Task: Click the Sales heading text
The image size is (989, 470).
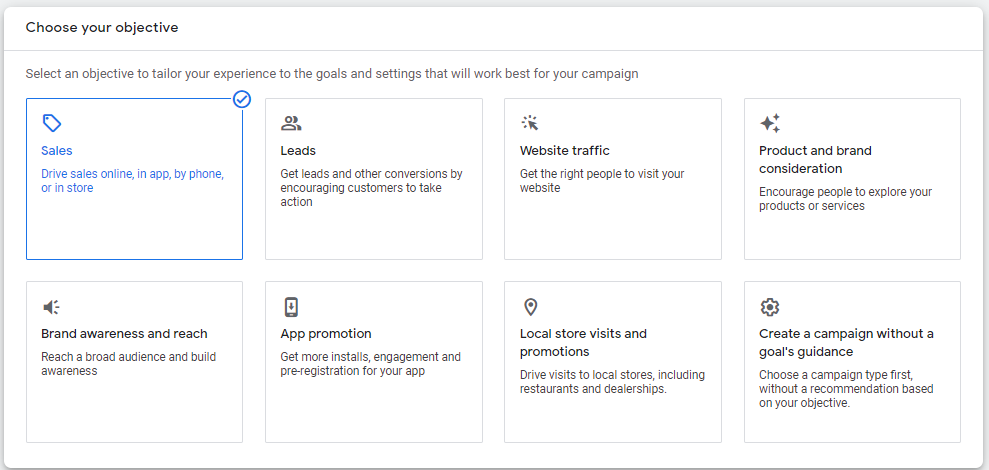Action: 57,151
